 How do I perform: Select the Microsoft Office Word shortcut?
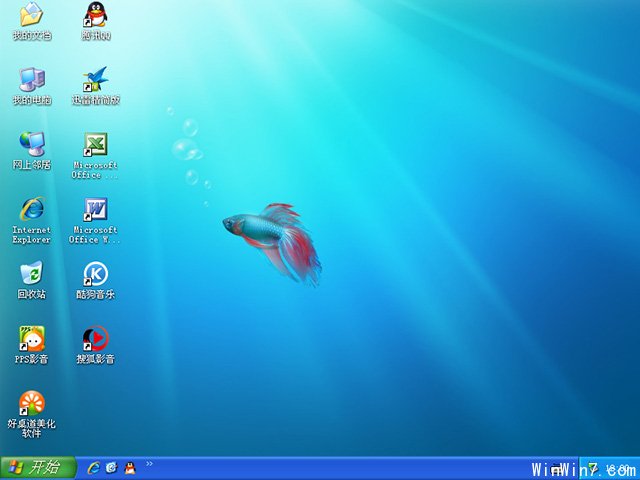[96, 209]
